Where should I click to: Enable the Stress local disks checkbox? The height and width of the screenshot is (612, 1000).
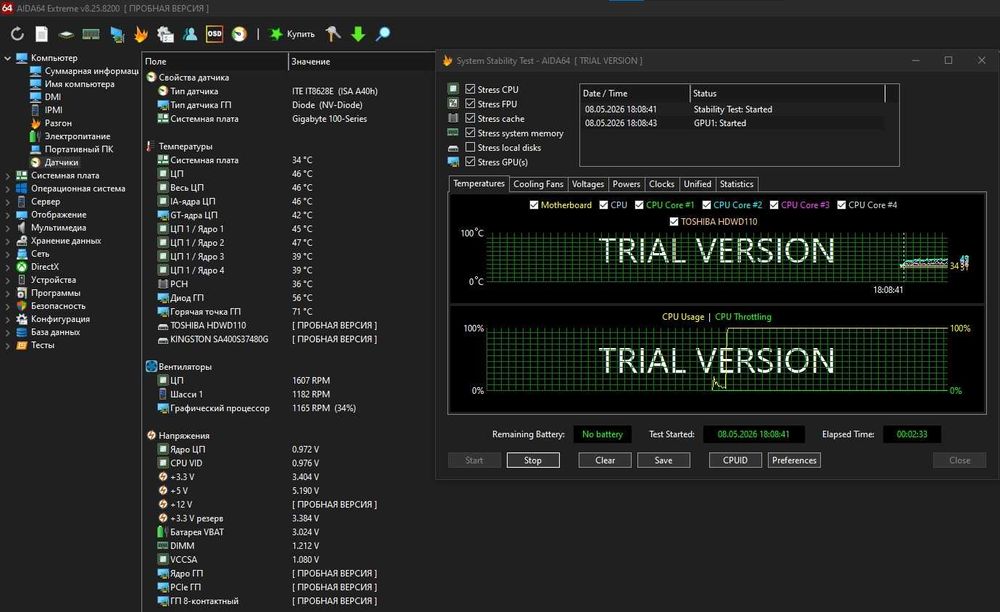pyautogui.click(x=470, y=147)
